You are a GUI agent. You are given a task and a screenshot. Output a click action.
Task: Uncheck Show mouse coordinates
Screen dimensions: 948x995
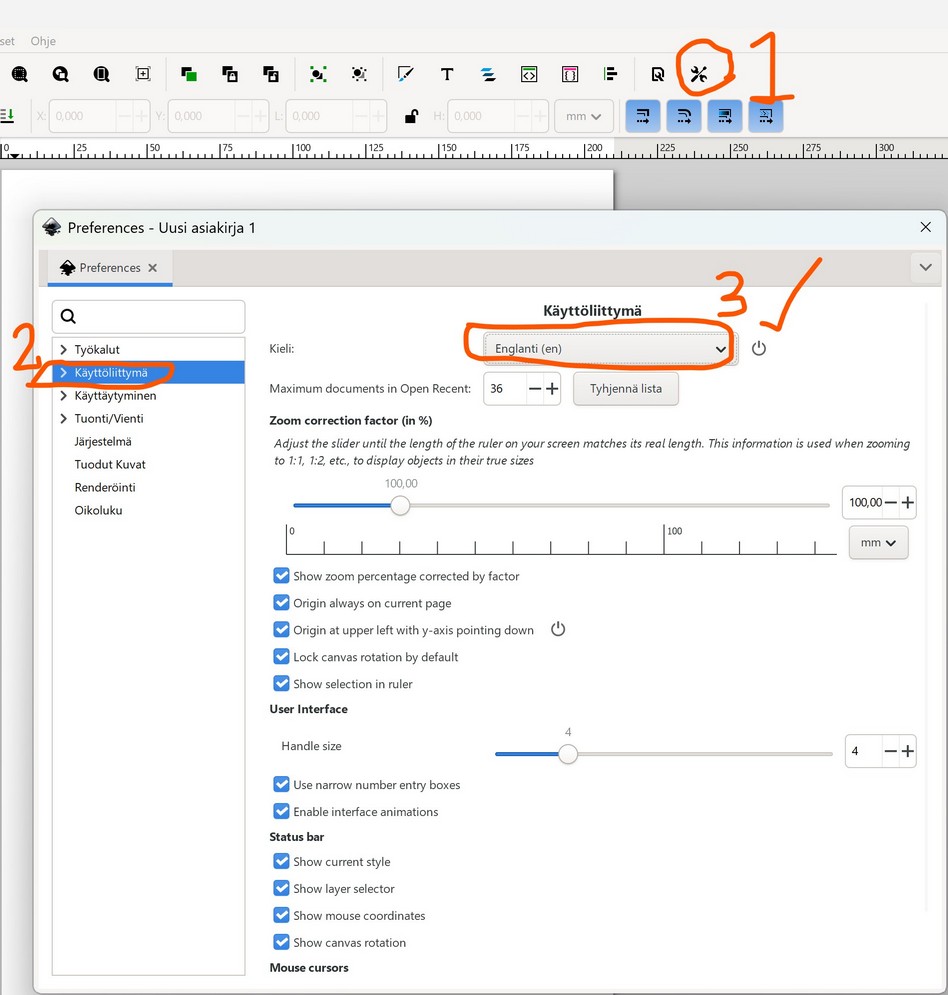click(x=281, y=915)
